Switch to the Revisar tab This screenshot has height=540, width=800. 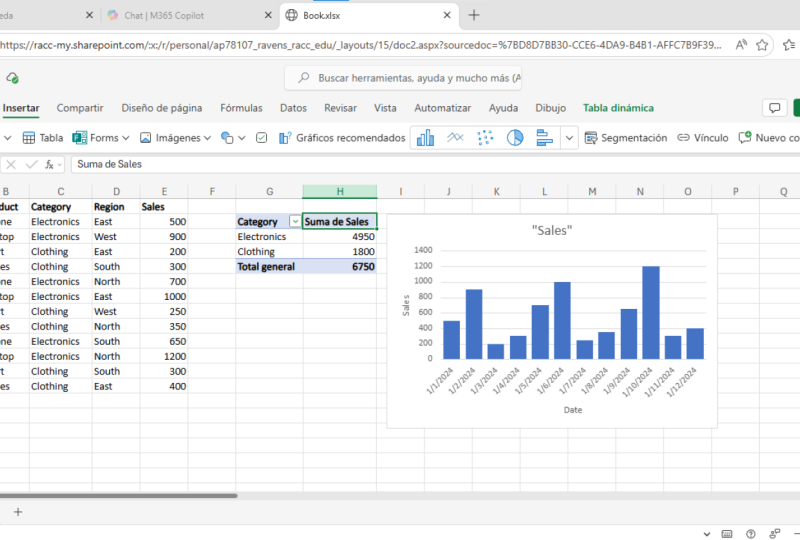tap(340, 108)
